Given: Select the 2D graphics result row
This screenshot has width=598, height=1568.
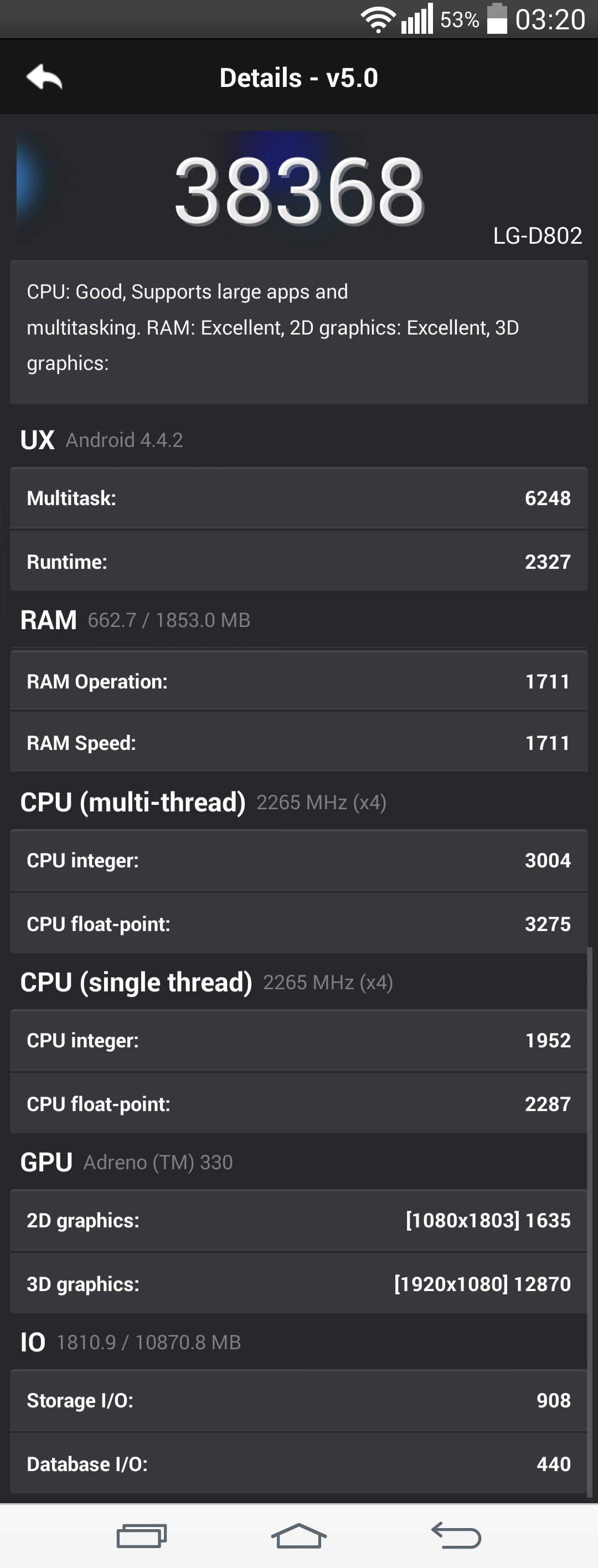Looking at the screenshot, I should point(298,1220).
